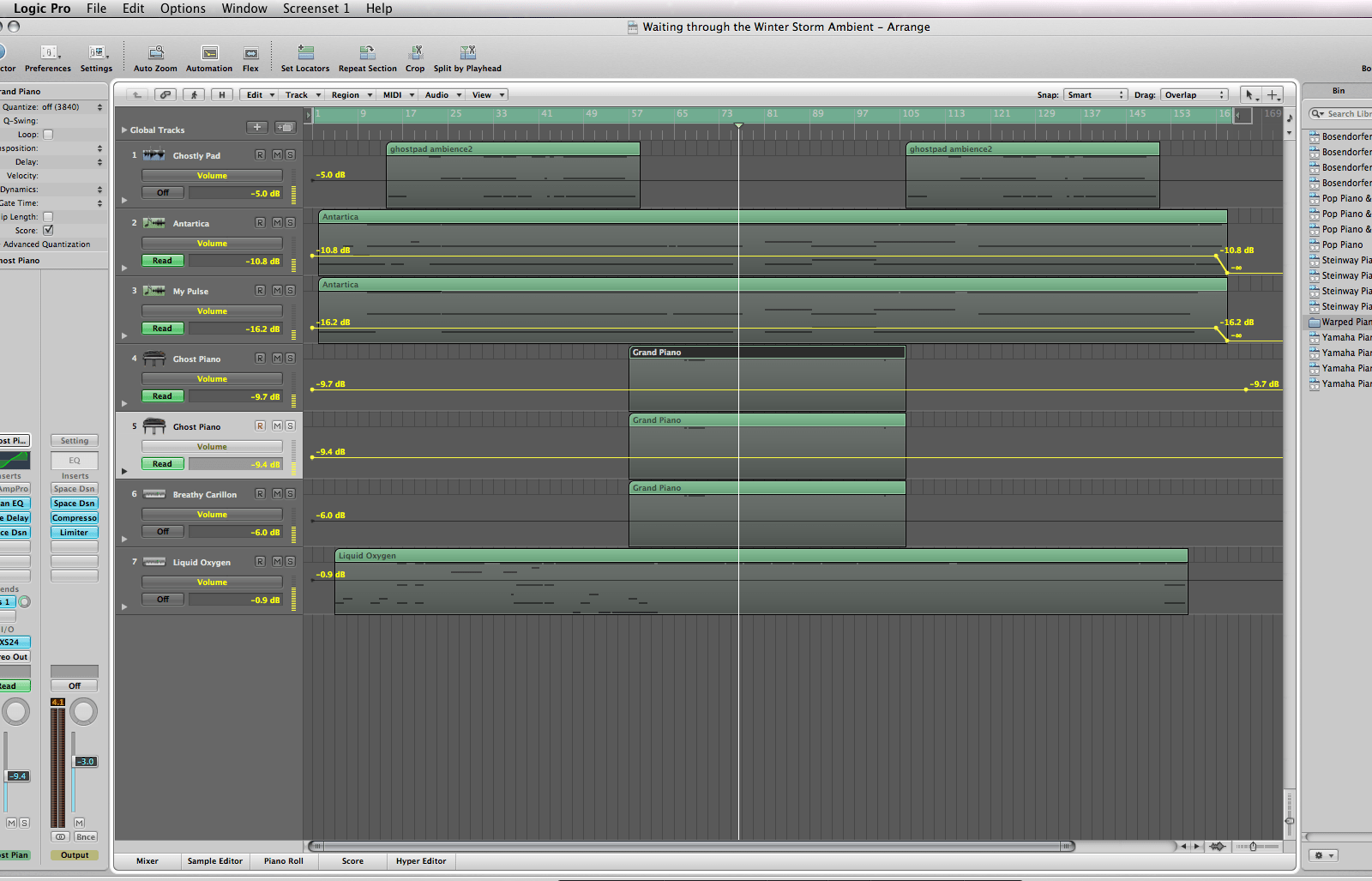Open the Automation toolbar icon
The height and width of the screenshot is (881, 1372).
(209, 53)
